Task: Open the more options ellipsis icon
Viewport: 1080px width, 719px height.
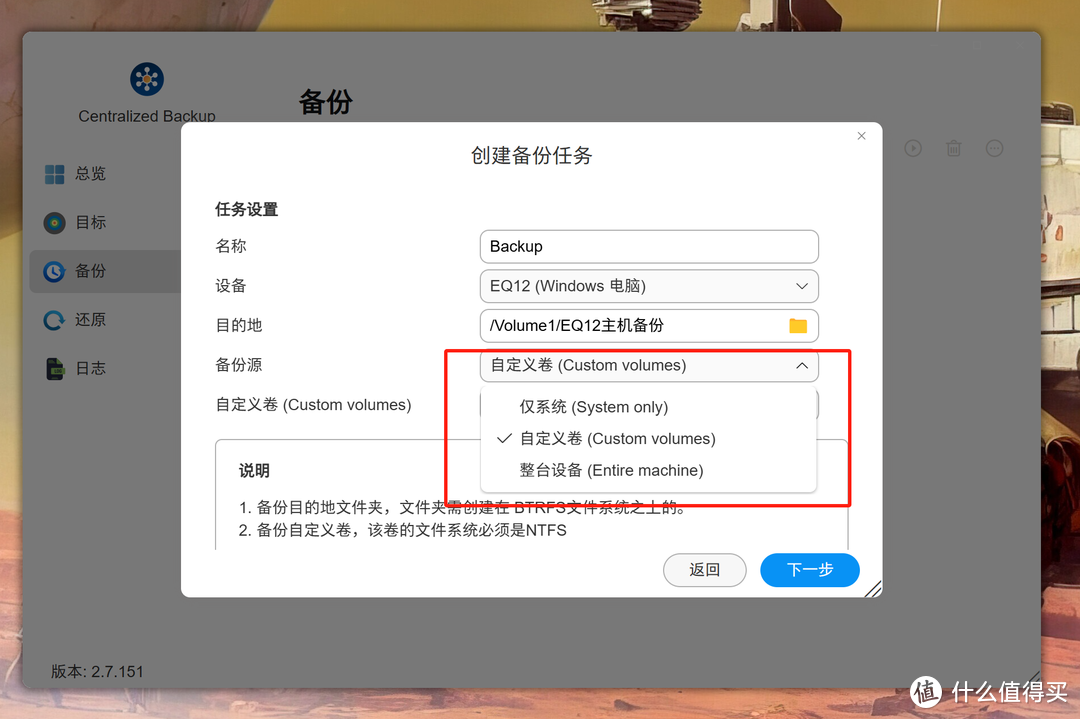Action: tap(994, 148)
